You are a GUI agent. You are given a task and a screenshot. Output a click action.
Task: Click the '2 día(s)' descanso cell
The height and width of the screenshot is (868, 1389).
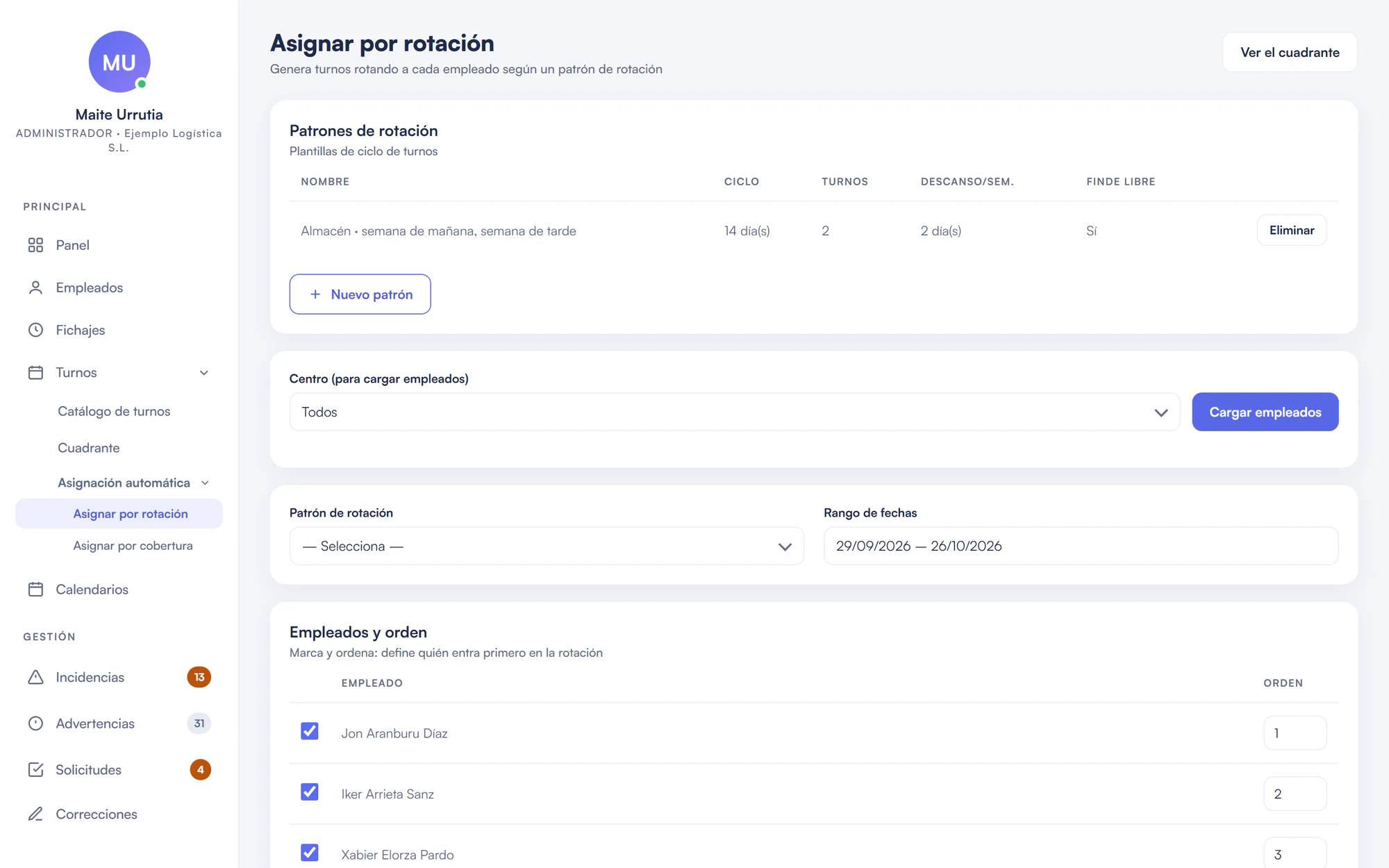point(941,231)
